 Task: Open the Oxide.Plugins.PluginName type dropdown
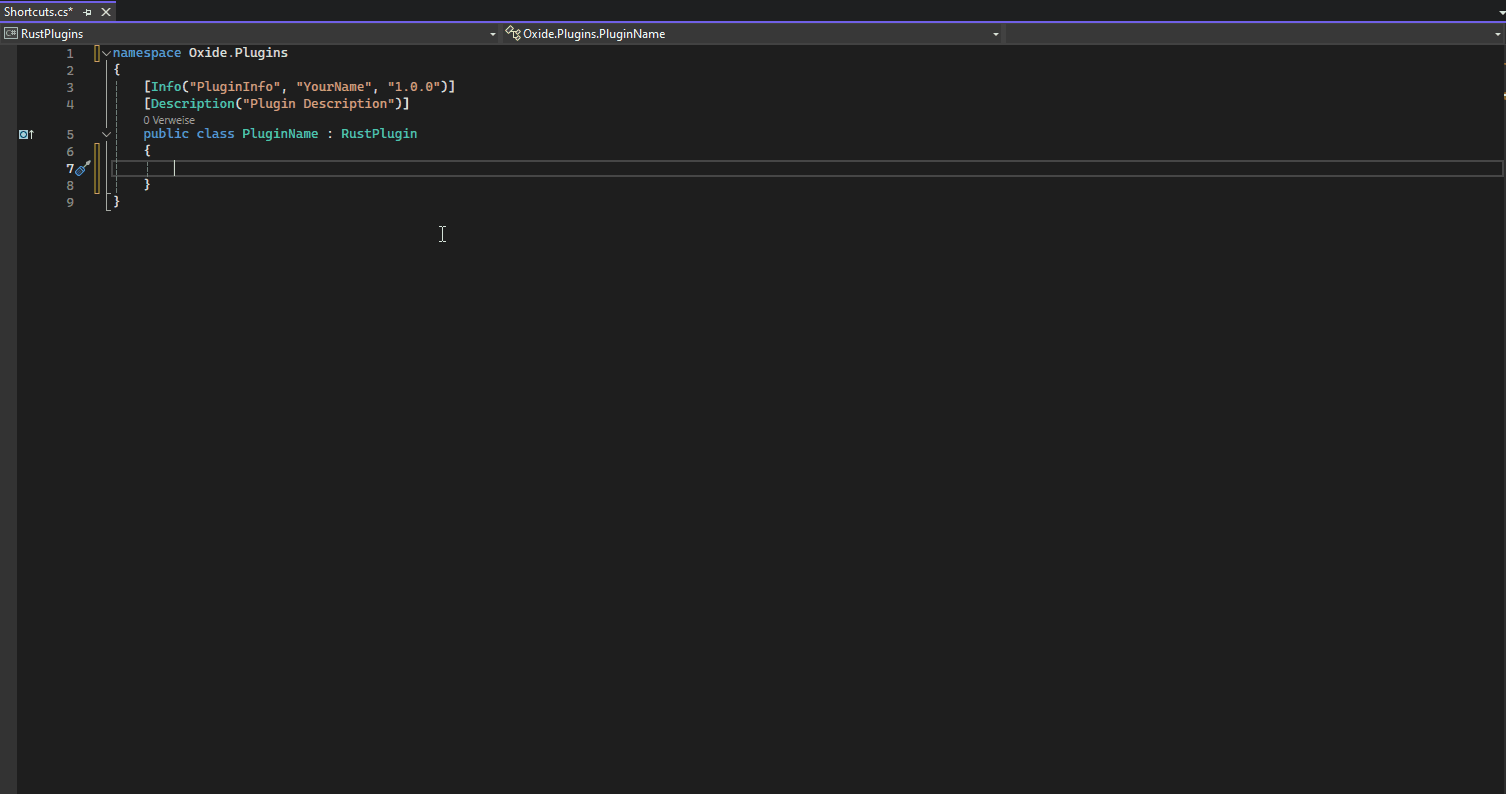coord(995,34)
